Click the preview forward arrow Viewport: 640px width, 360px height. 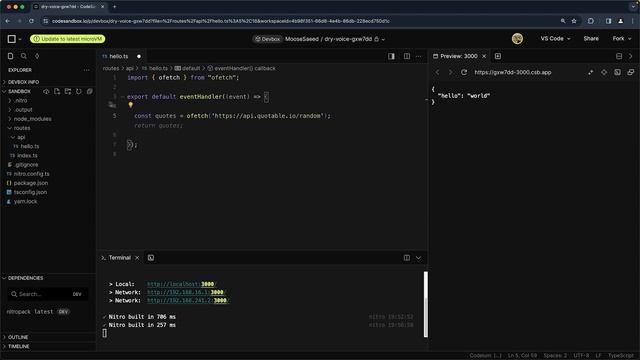coord(451,72)
